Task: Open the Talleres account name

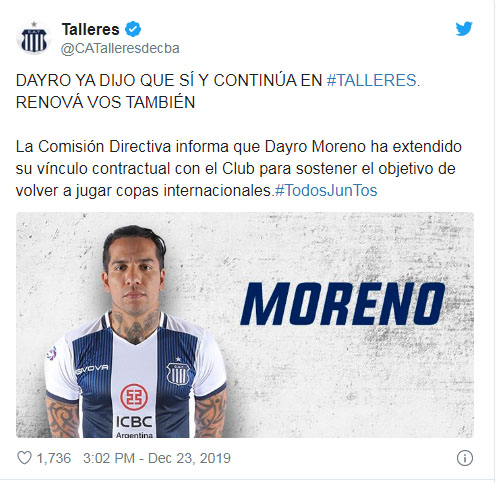Action: [x=90, y=29]
